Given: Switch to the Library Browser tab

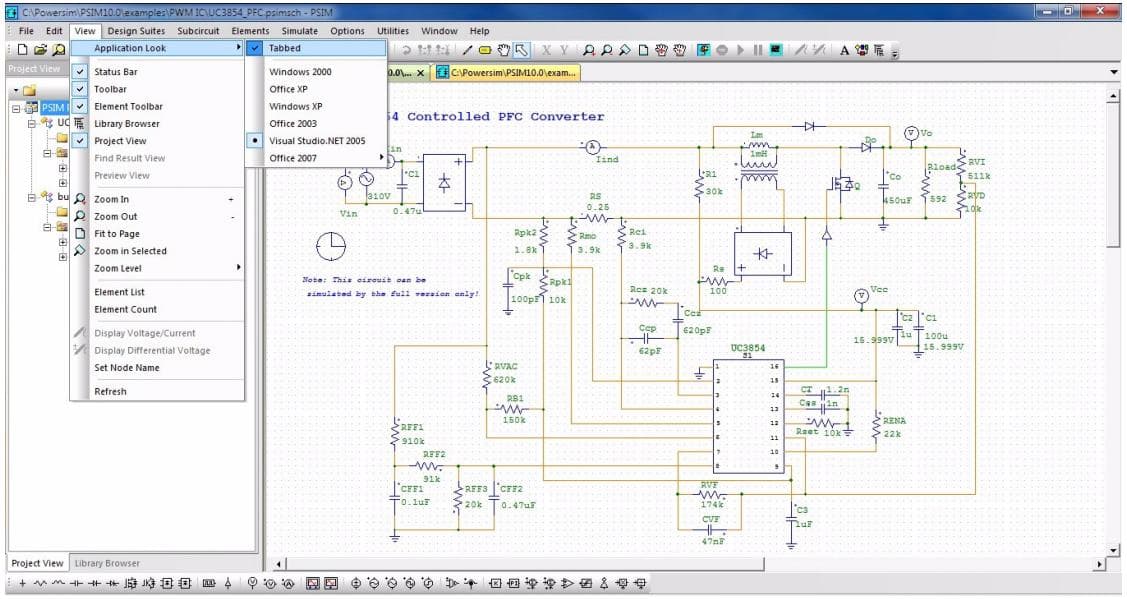Looking at the screenshot, I should coord(107,563).
